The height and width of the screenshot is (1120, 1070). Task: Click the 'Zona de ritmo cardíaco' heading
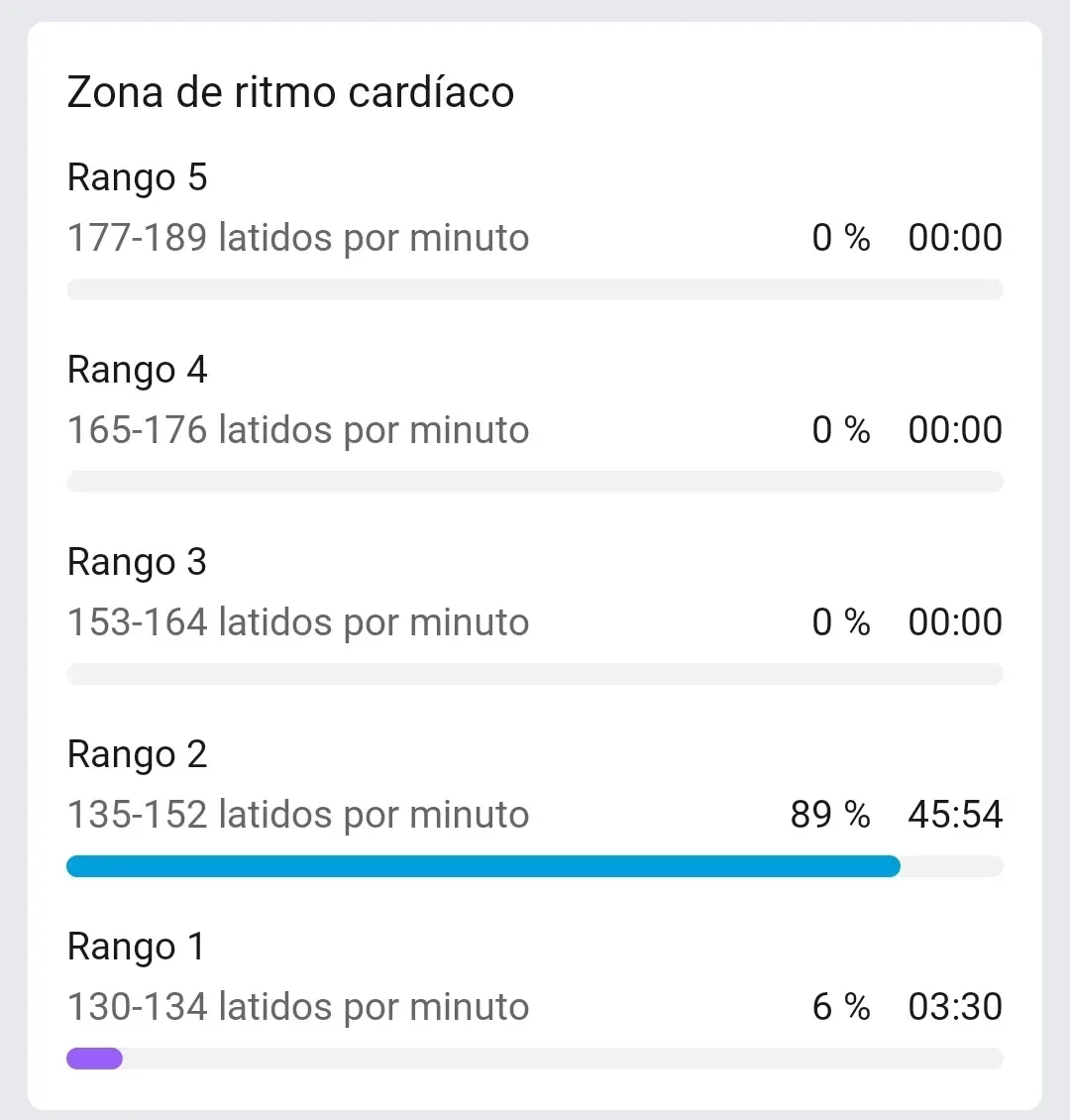click(290, 92)
